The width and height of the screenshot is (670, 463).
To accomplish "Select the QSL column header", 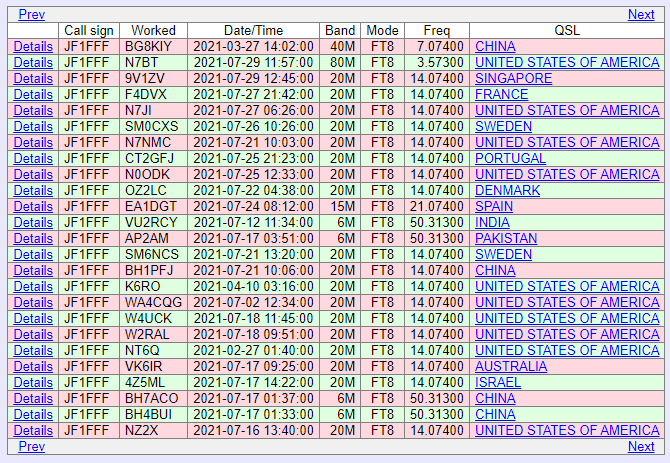I will click(x=567, y=30).
